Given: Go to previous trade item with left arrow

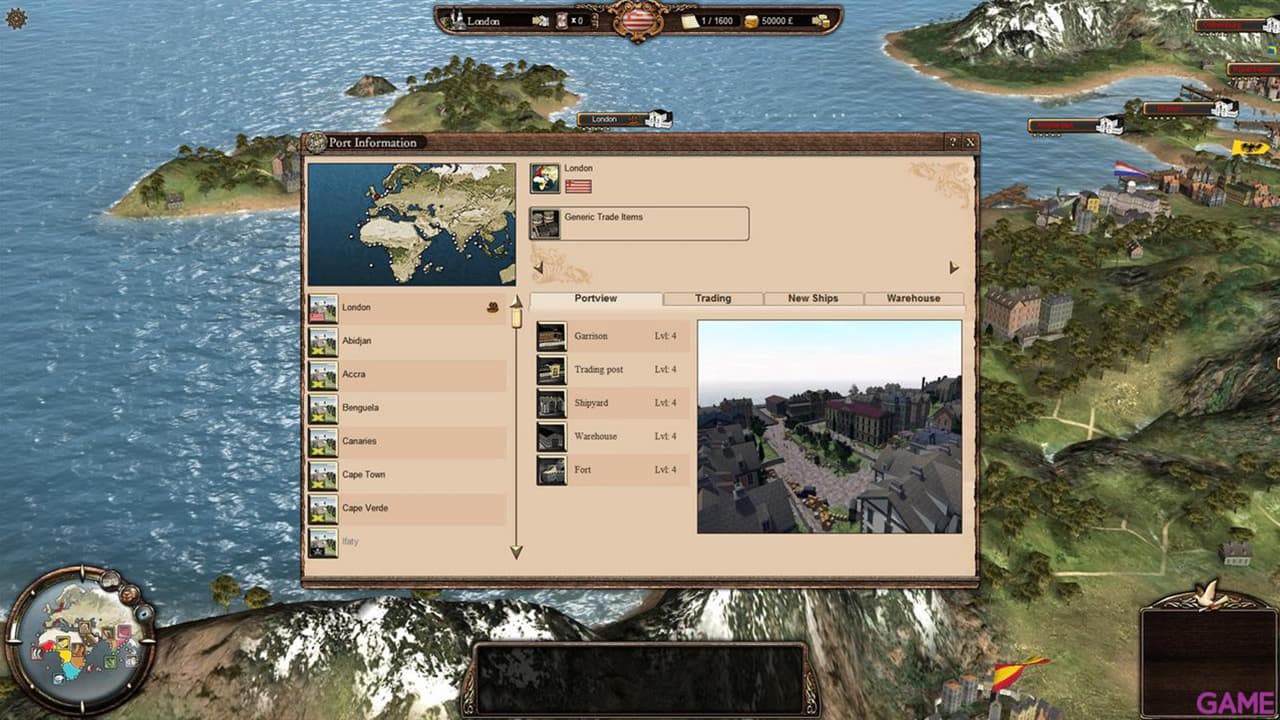Looking at the screenshot, I should tap(538, 268).
